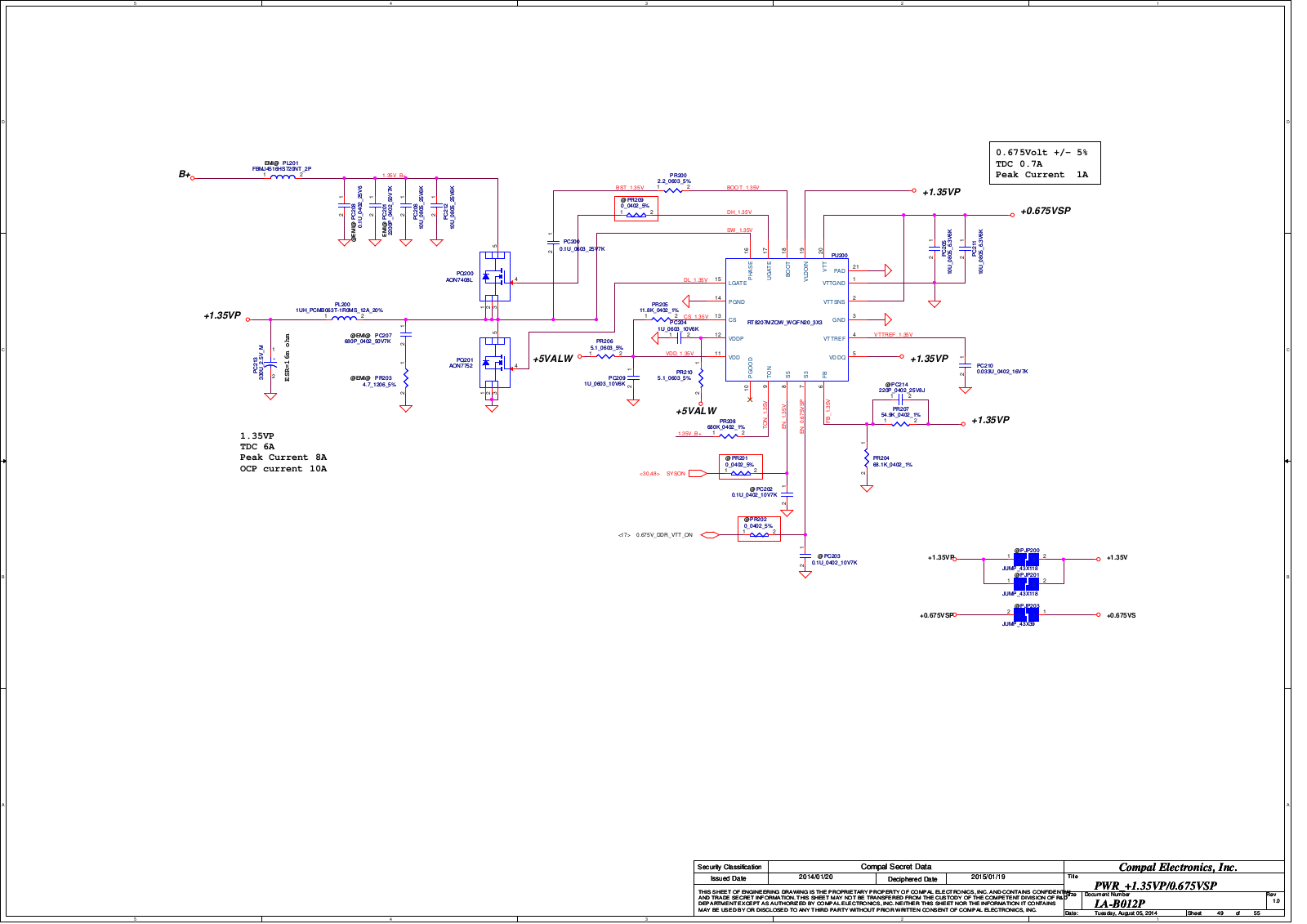Click the 'ESR=16m ohm' vertical annotation
This screenshot has height=924, width=1307.
(288, 358)
